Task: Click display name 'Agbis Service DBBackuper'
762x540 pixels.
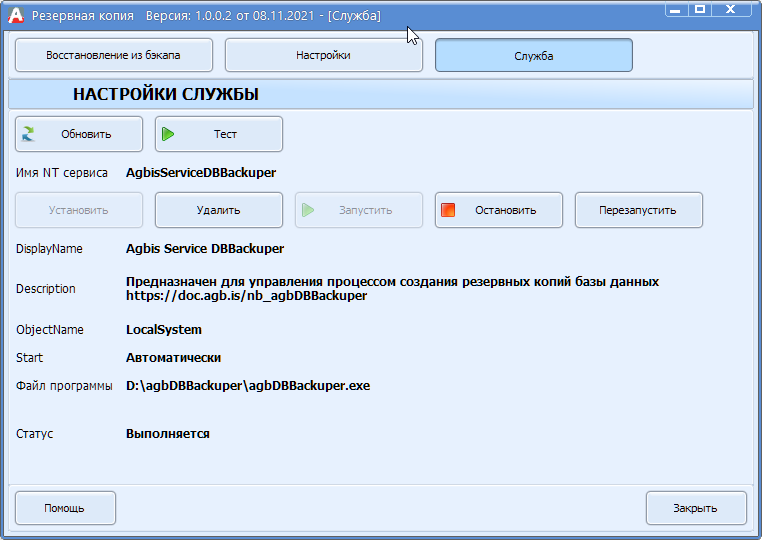Action: tap(205, 248)
